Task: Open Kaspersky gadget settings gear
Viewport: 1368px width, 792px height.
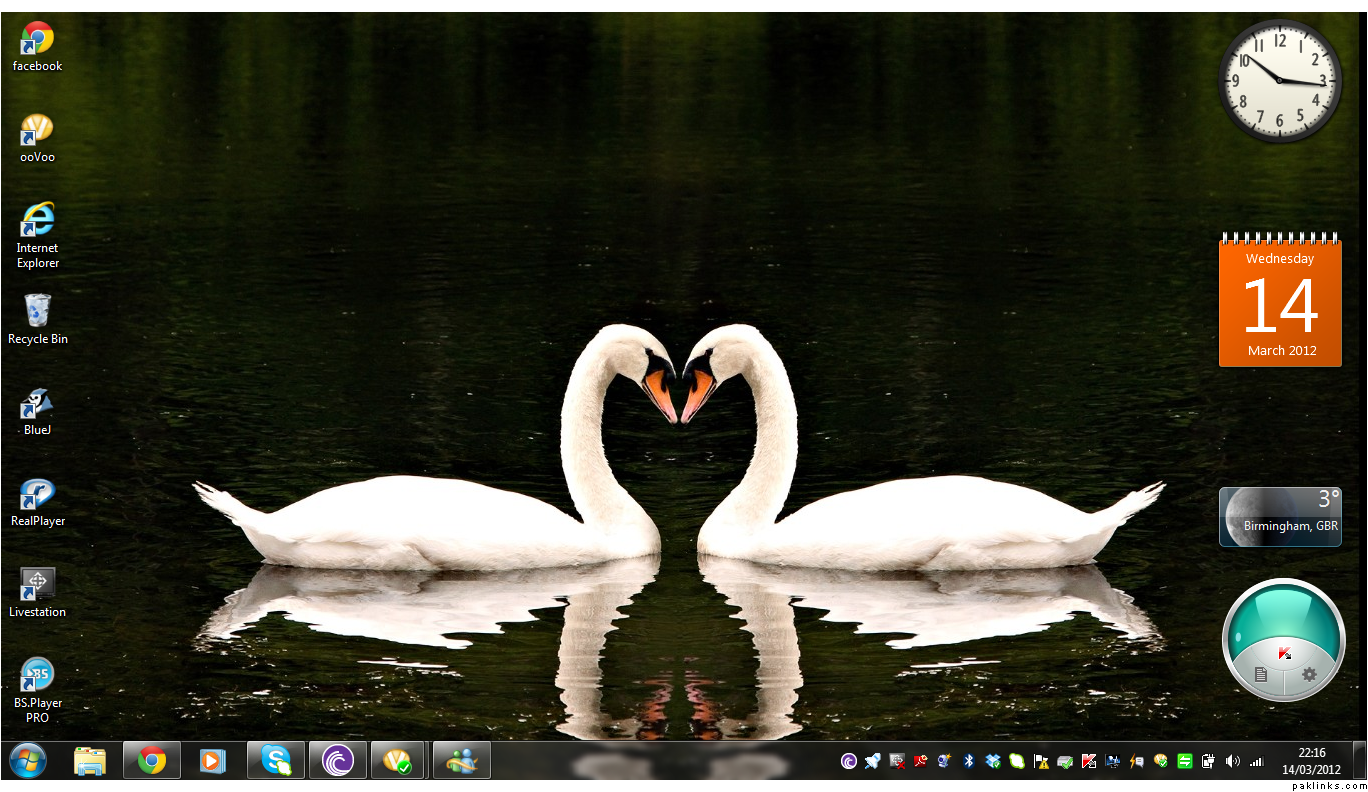Action: 1309,674
